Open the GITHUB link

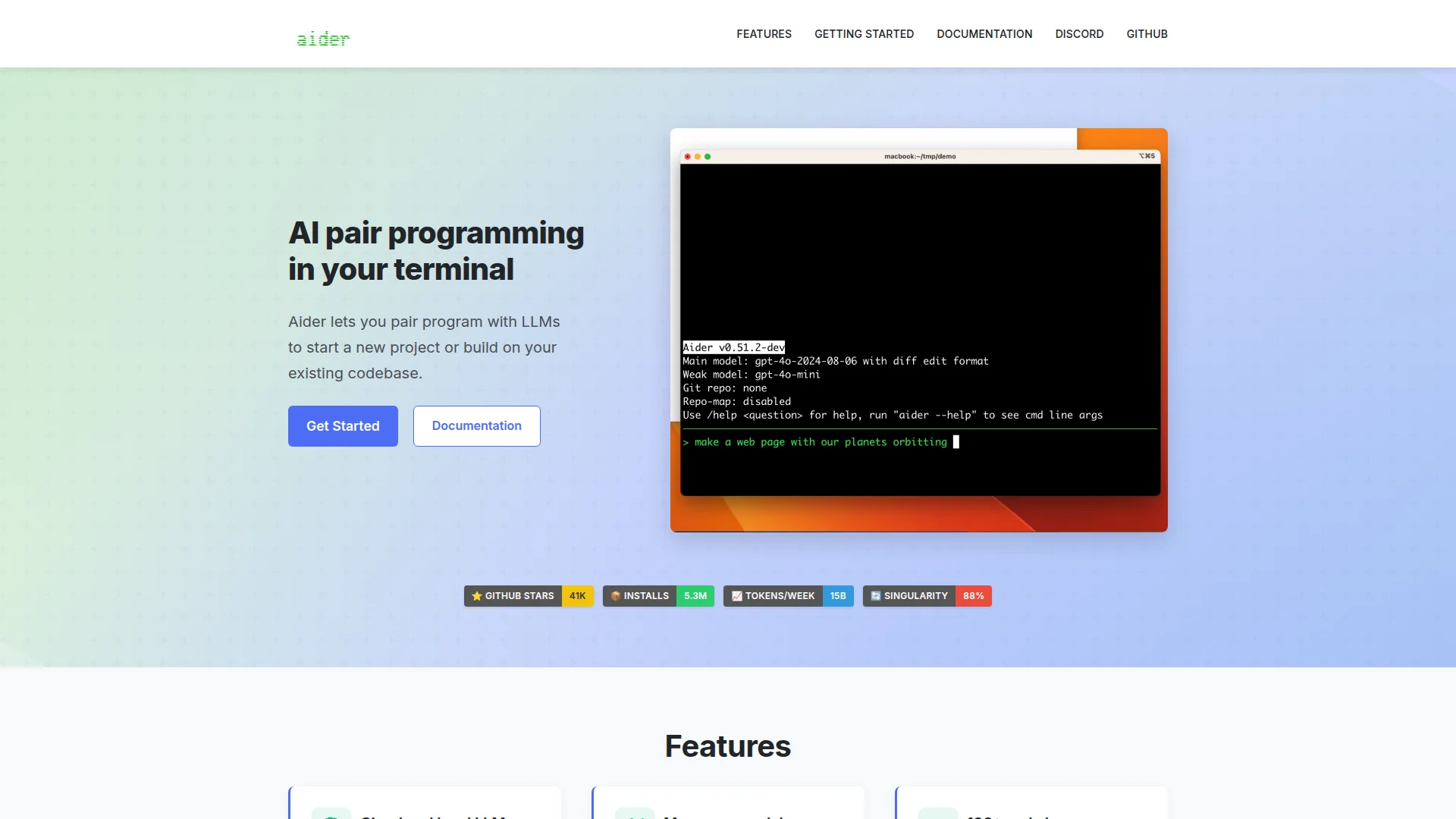point(1147,33)
